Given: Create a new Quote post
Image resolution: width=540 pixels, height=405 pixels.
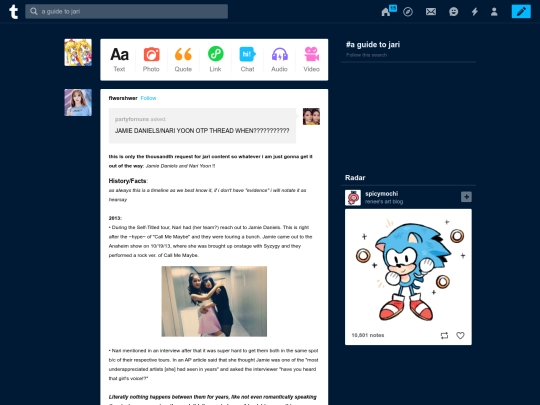Looking at the screenshot, I should [x=183, y=60].
